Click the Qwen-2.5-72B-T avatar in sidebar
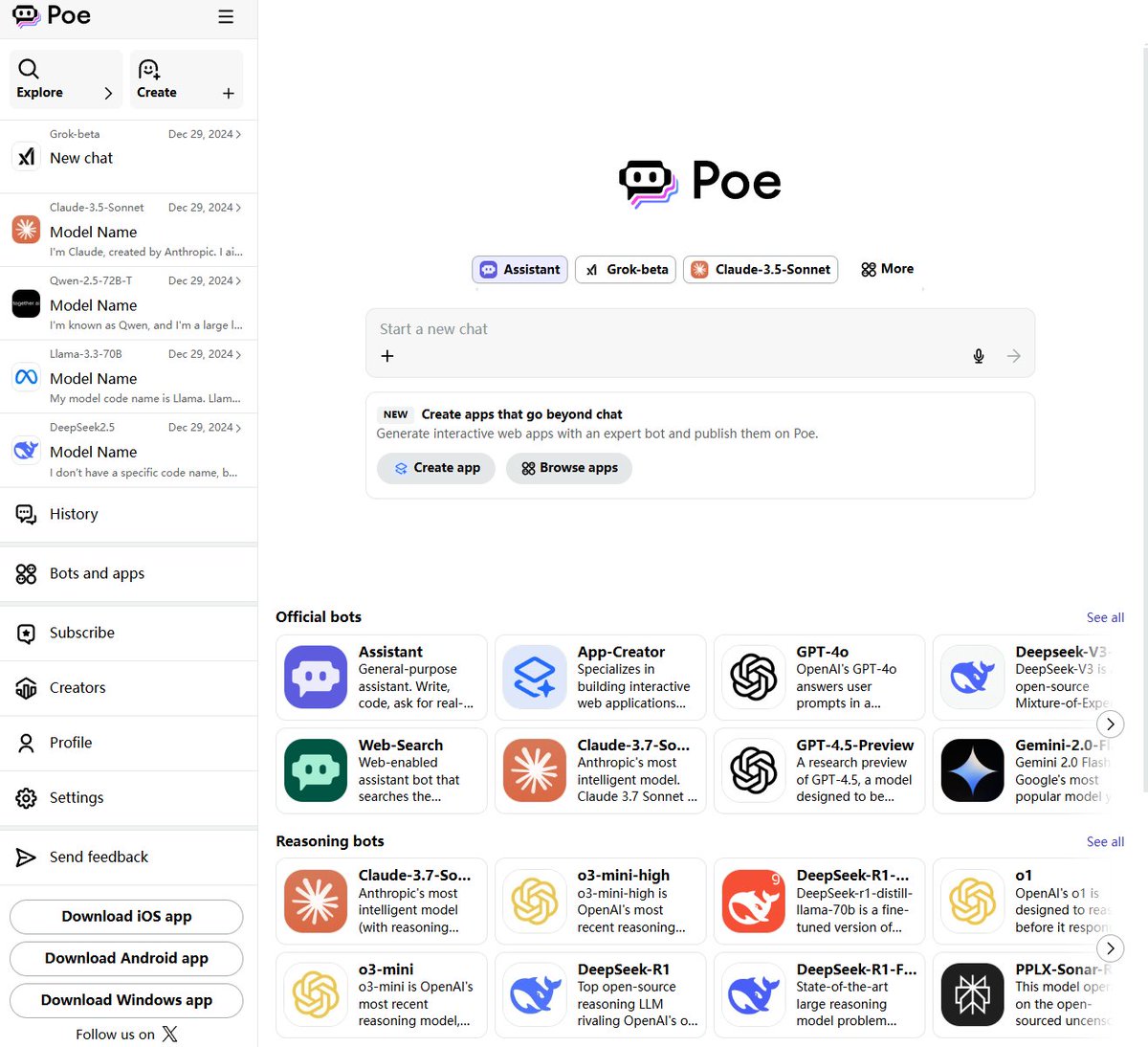 pos(26,303)
